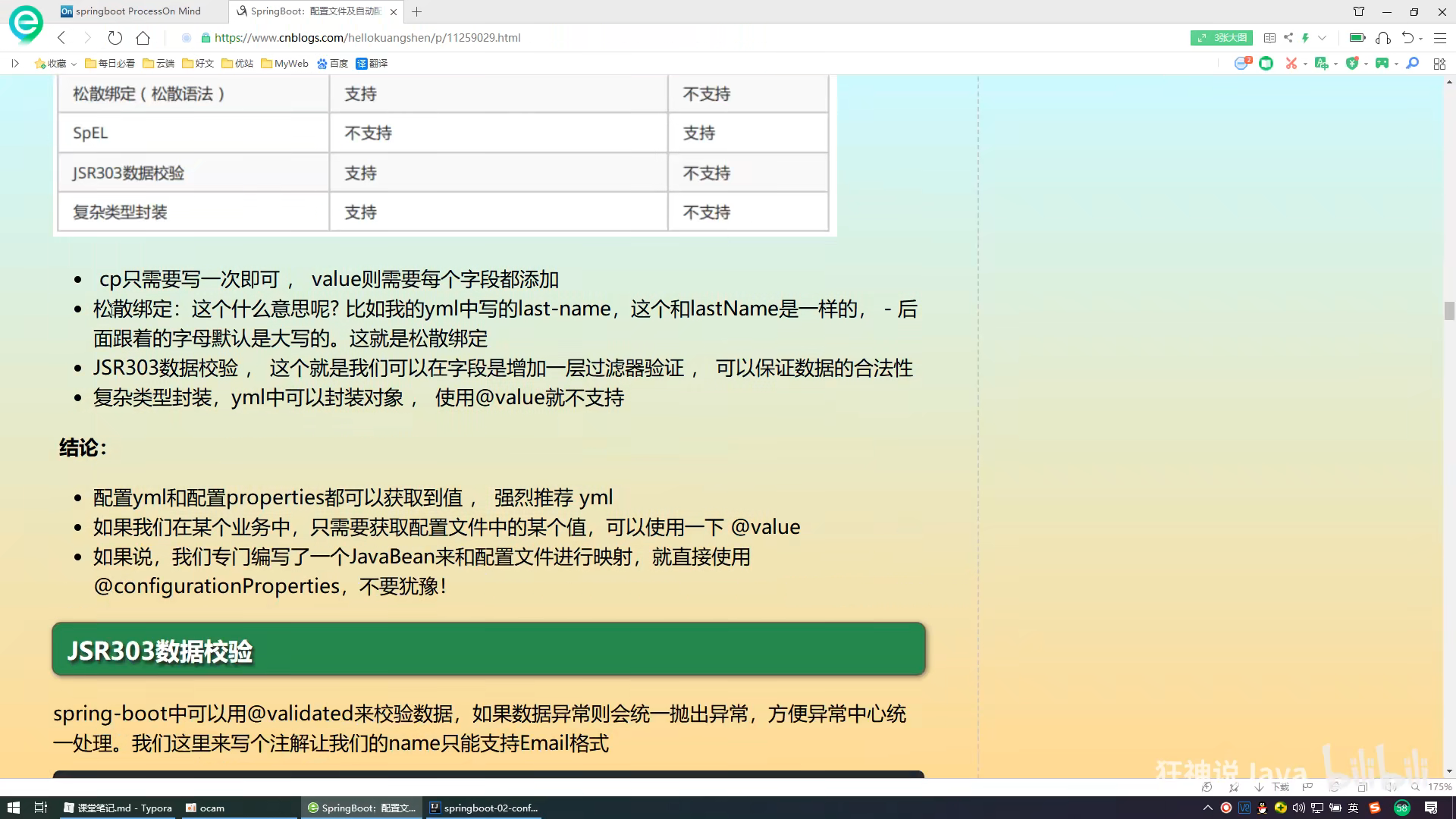Click the screenshot scissors icon

point(1291,64)
